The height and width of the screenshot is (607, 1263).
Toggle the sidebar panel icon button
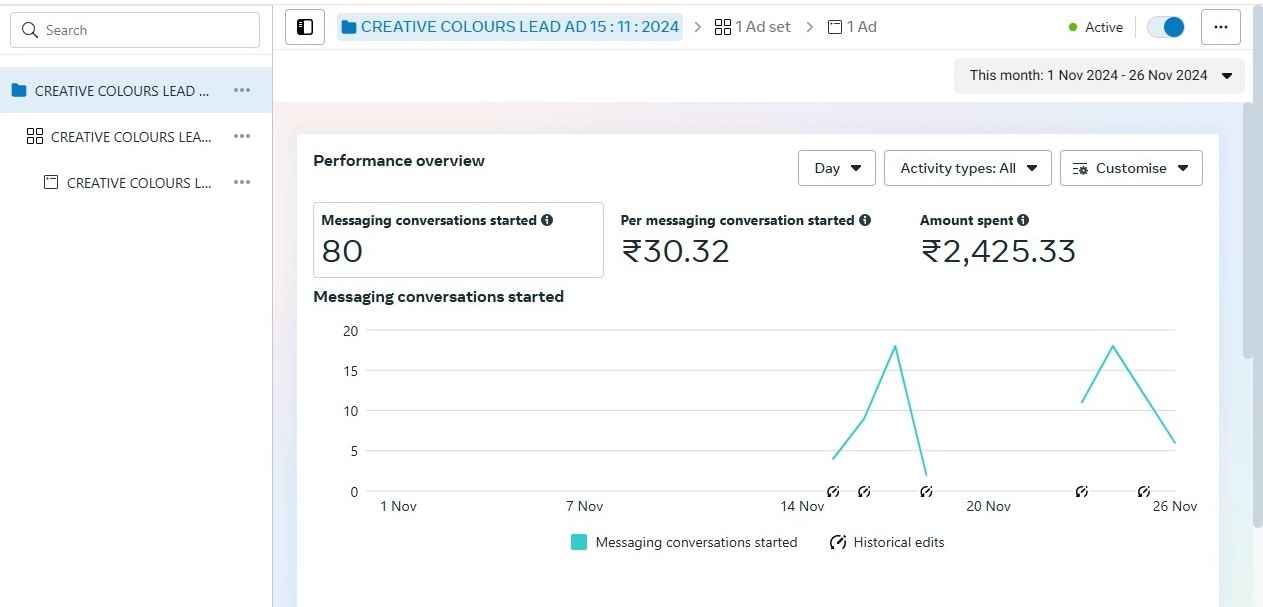(x=305, y=27)
